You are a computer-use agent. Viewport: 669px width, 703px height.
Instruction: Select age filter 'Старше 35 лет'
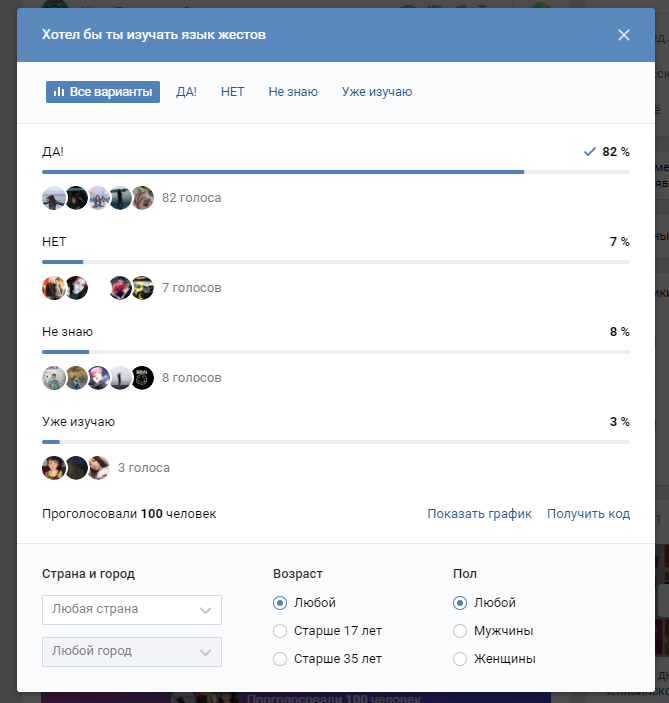click(280, 659)
